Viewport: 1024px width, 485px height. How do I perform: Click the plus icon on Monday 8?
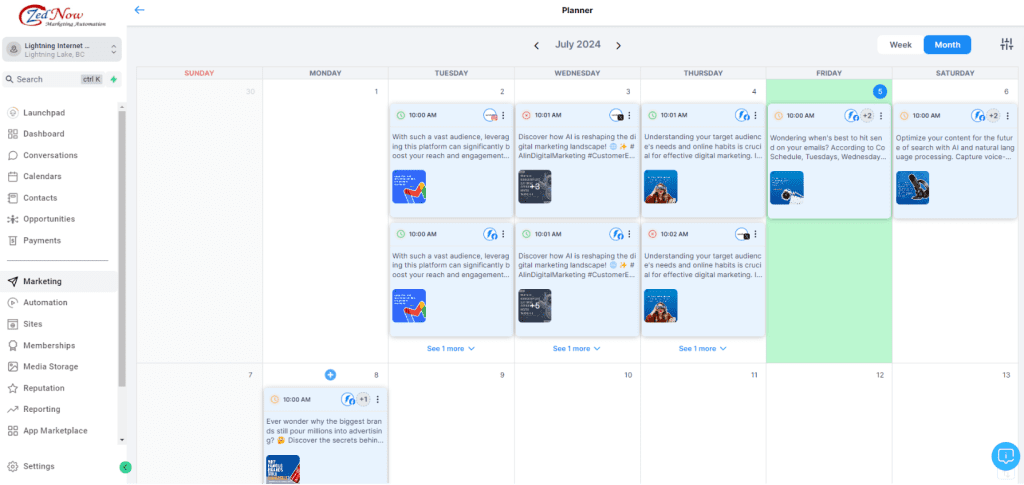pyautogui.click(x=331, y=374)
